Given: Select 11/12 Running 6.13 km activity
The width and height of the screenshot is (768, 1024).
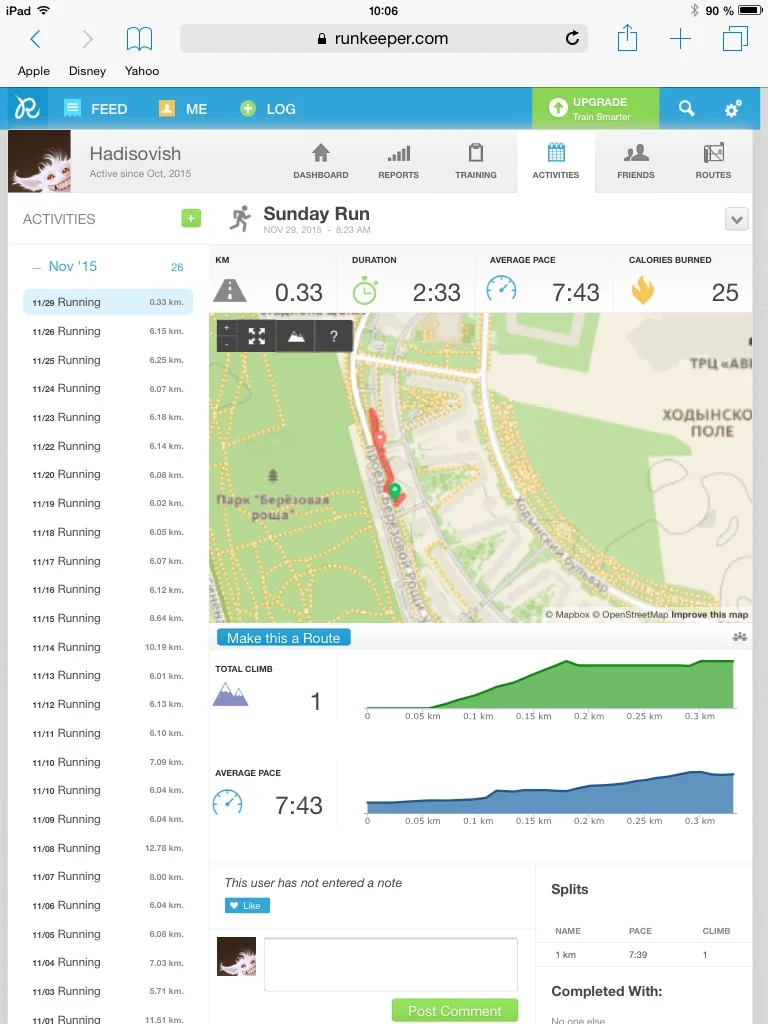Looking at the screenshot, I should coord(108,704).
